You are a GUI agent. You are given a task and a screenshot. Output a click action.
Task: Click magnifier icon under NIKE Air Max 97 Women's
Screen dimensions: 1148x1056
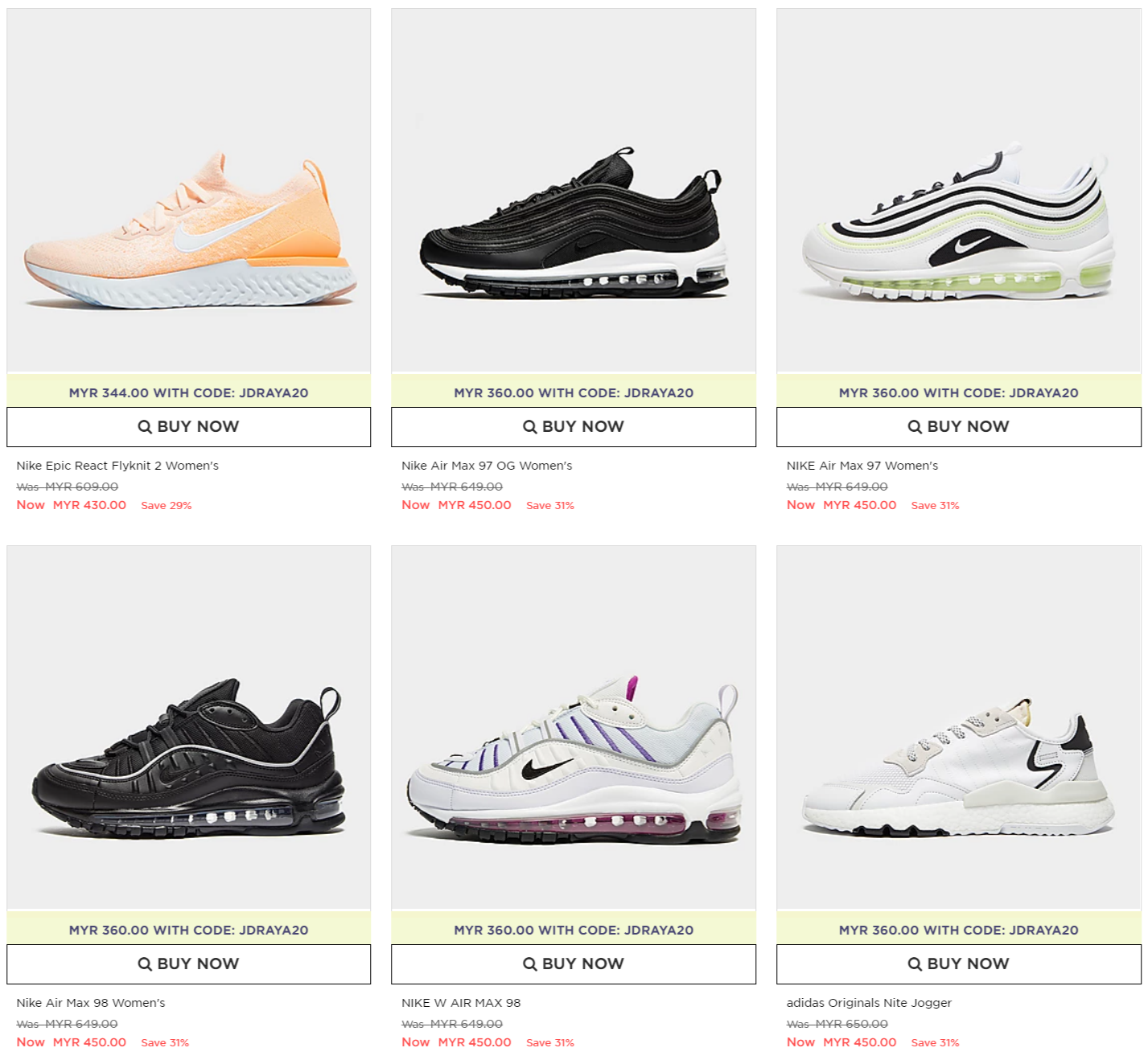pos(915,427)
